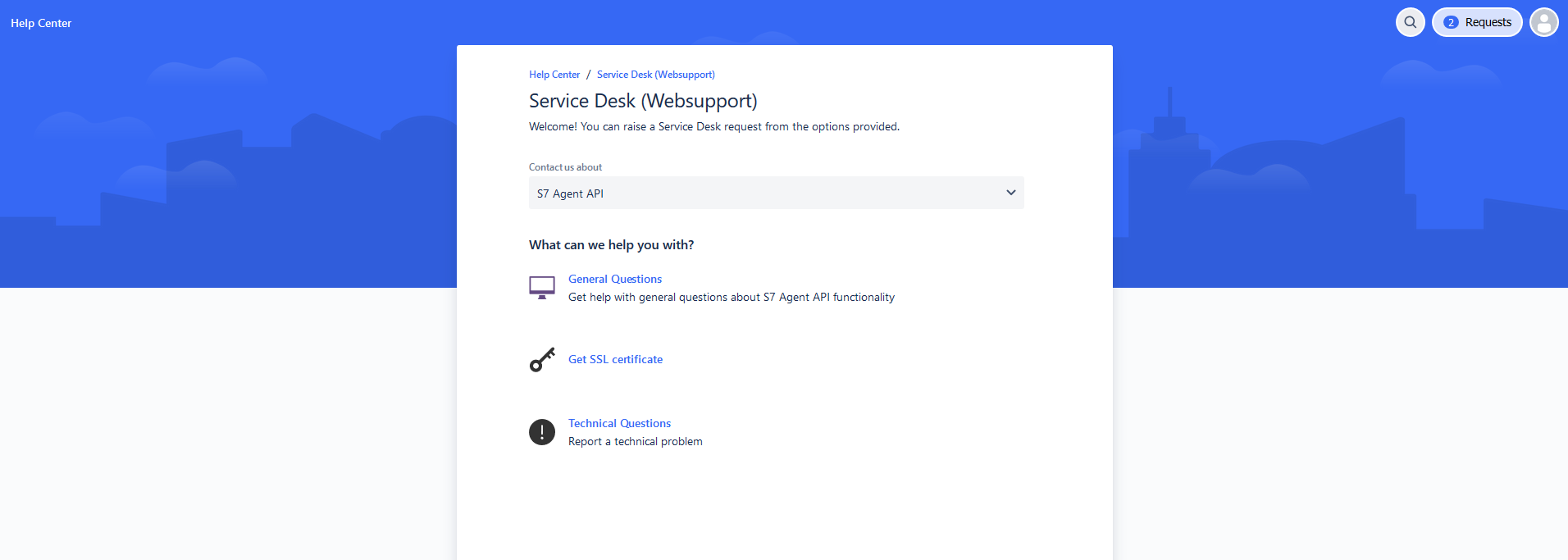Open the Technical Questions request type
The height and width of the screenshot is (560, 1568).
click(619, 423)
